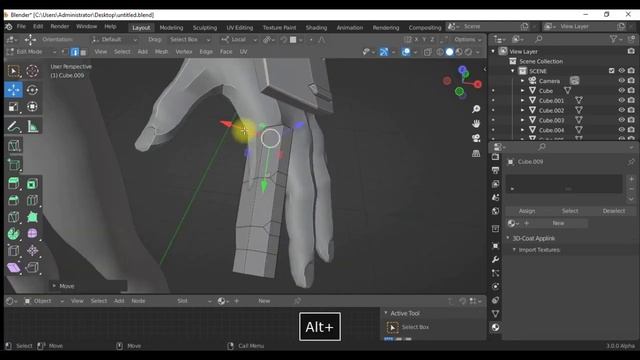Open the Local transform orientation dropdown

click(239, 40)
